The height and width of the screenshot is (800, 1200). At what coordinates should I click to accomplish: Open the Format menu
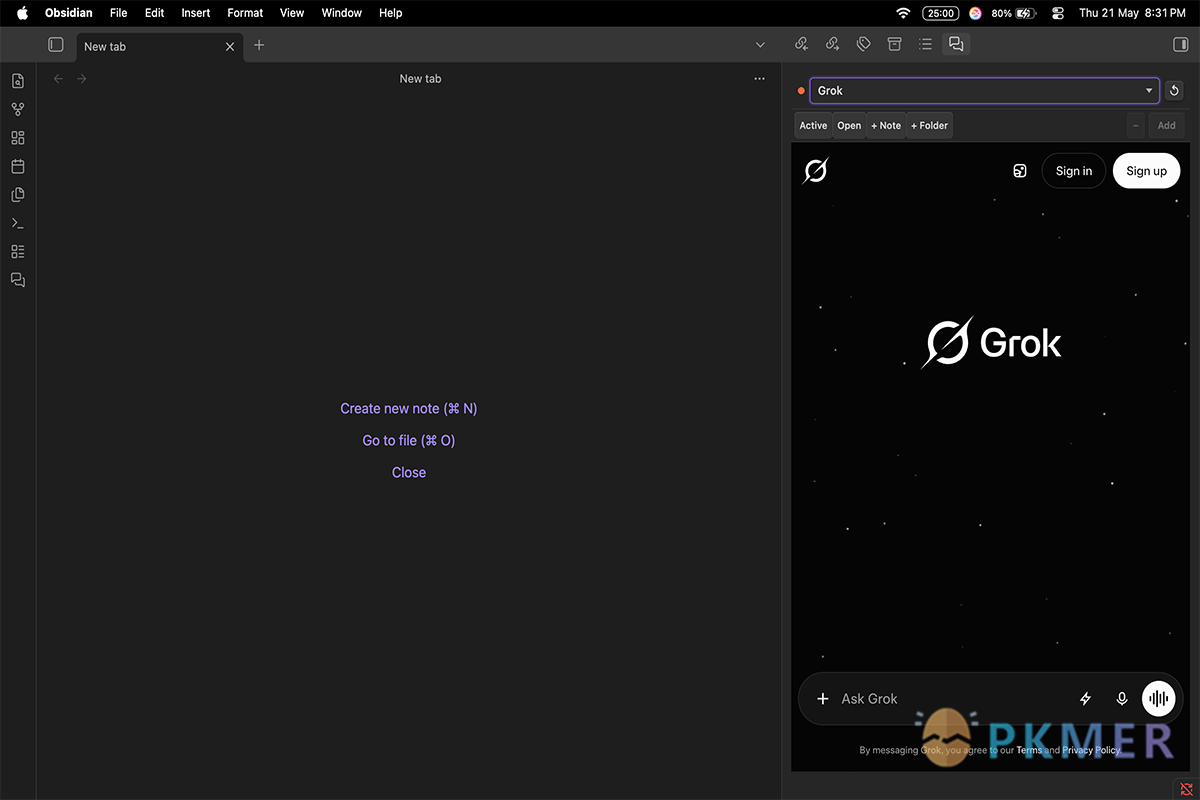pos(245,13)
